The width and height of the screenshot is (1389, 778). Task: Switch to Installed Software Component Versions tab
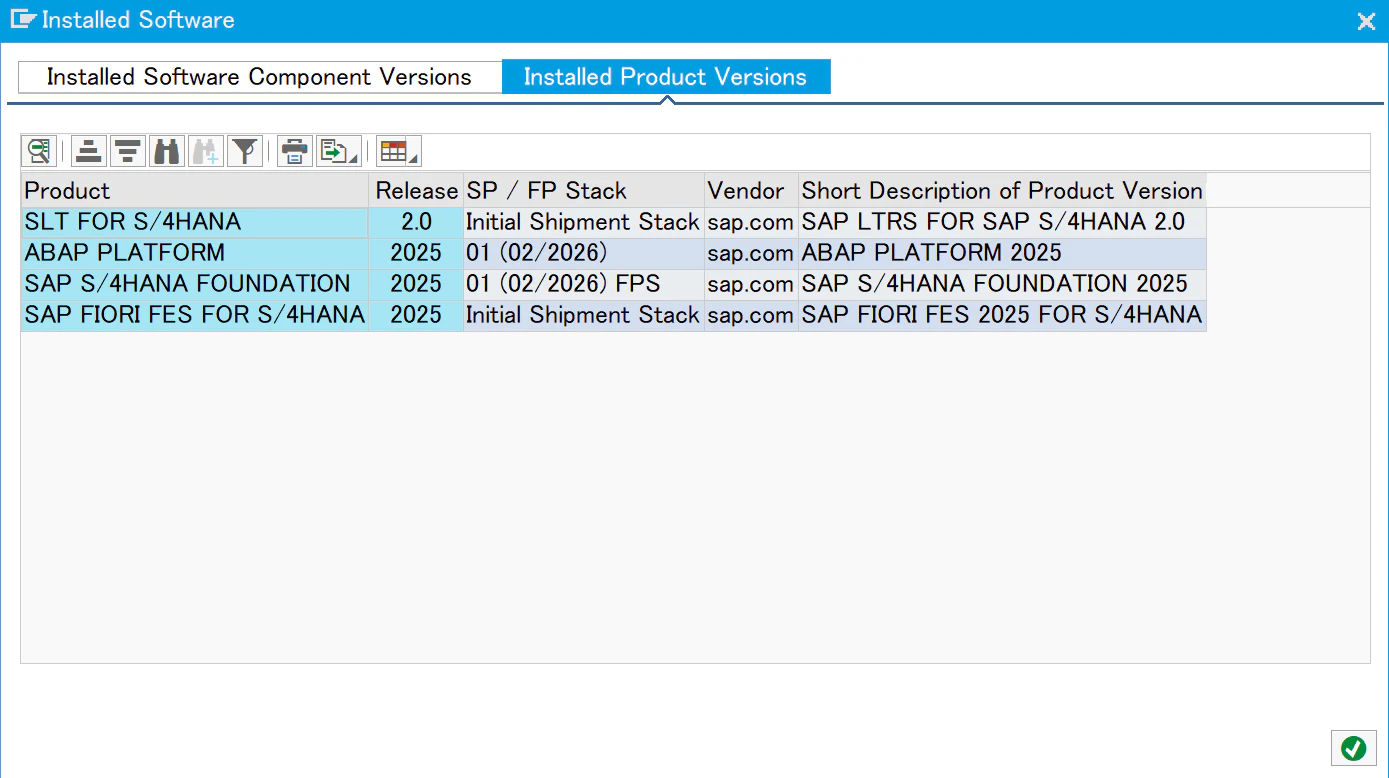(x=260, y=78)
